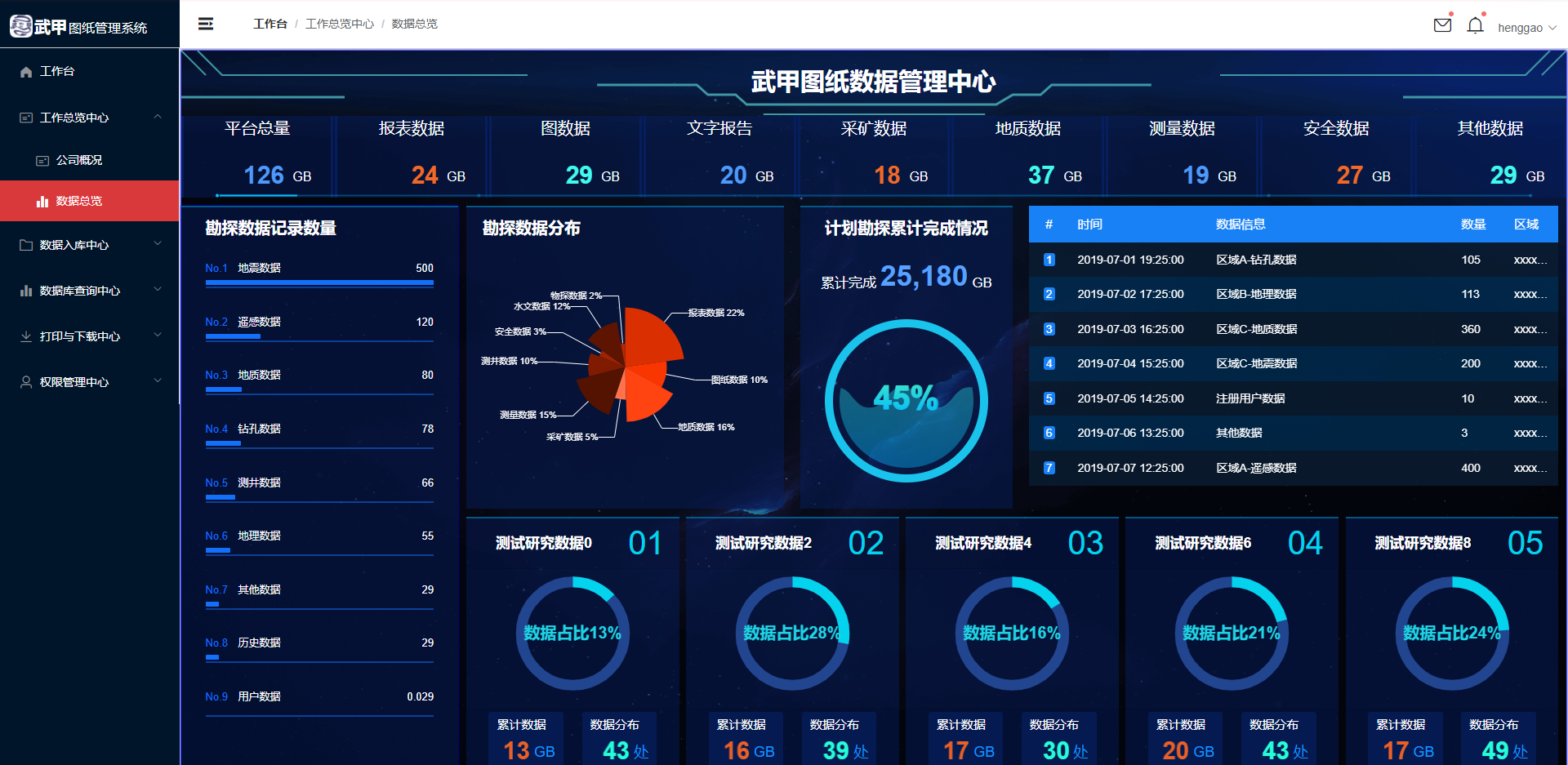The image size is (1568, 765).
Task: Click the 45% completion gauge
Action: pyautogui.click(x=906, y=400)
